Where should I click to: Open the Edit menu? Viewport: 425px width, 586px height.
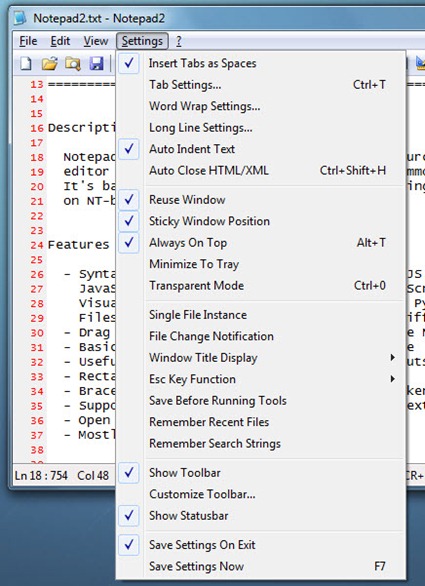coord(60,41)
